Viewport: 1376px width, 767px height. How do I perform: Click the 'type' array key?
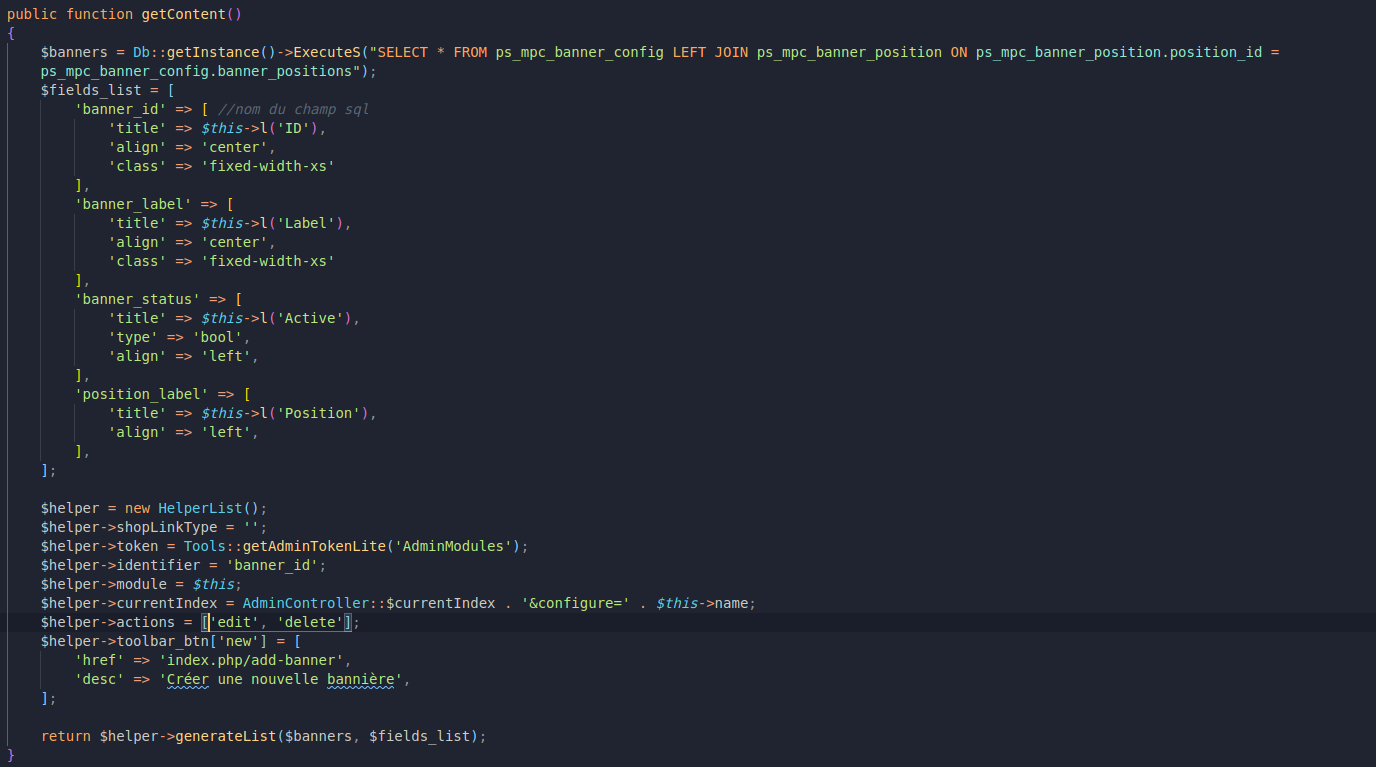coord(134,337)
